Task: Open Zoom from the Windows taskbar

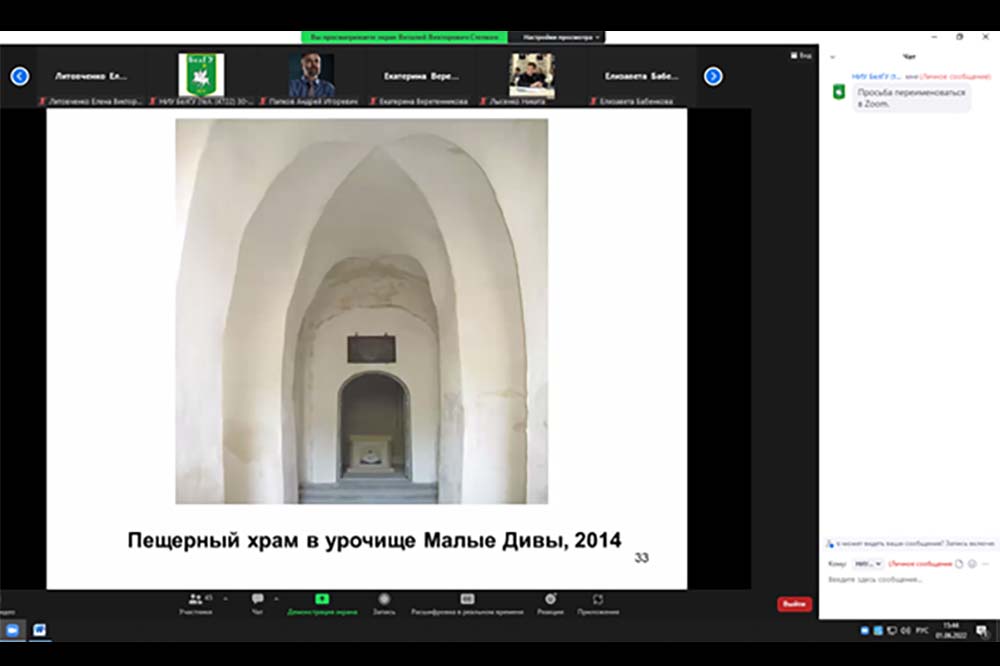Action: tap(12, 630)
